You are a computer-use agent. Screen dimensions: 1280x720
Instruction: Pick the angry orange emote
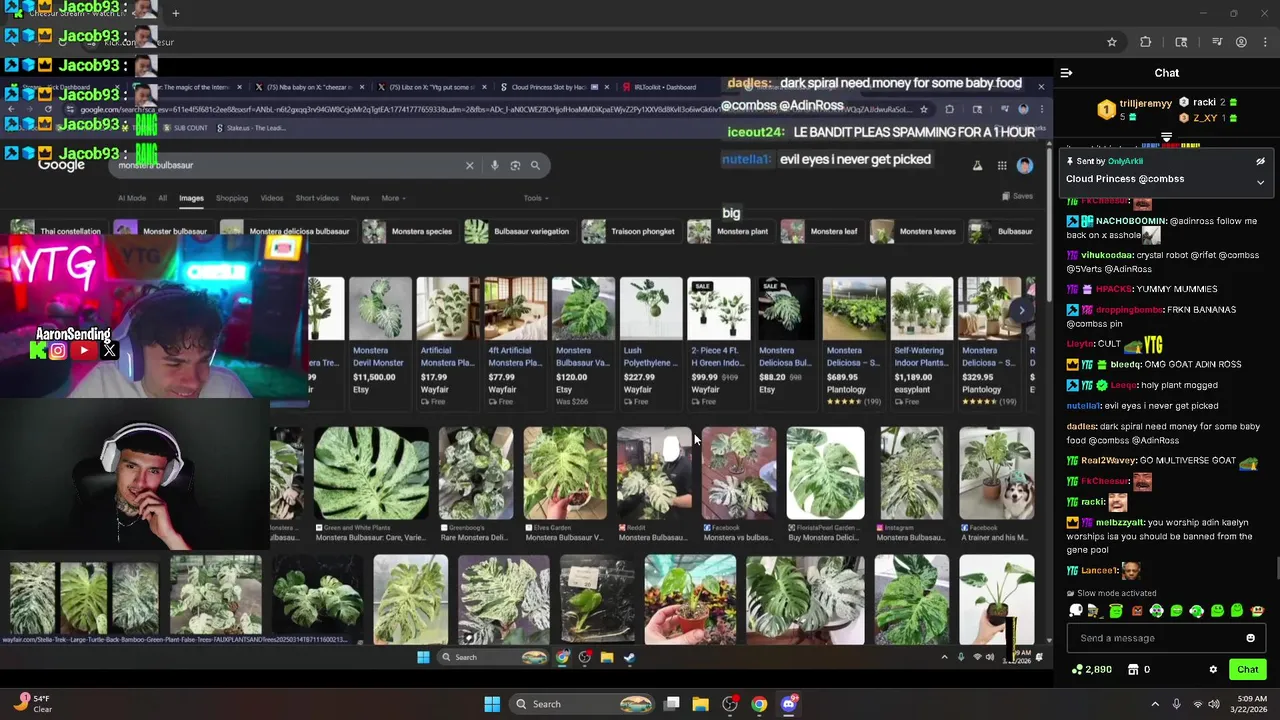coord(1136,611)
